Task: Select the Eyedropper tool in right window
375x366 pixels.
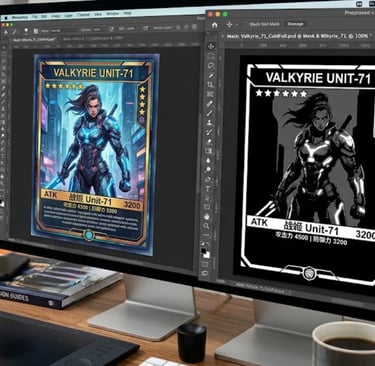Action: 210,104
